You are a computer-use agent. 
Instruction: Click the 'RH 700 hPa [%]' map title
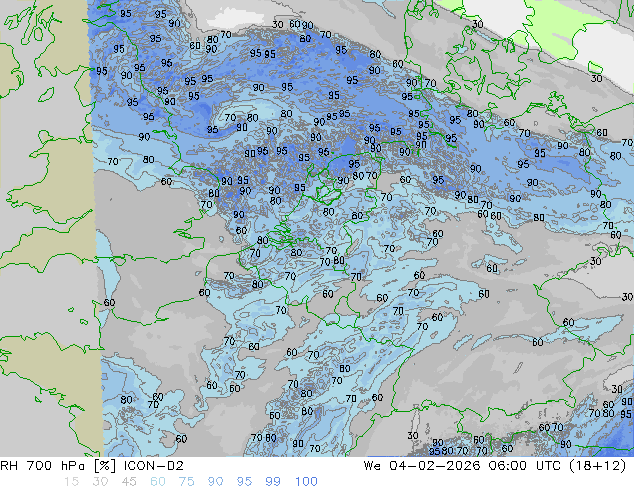coord(59,466)
